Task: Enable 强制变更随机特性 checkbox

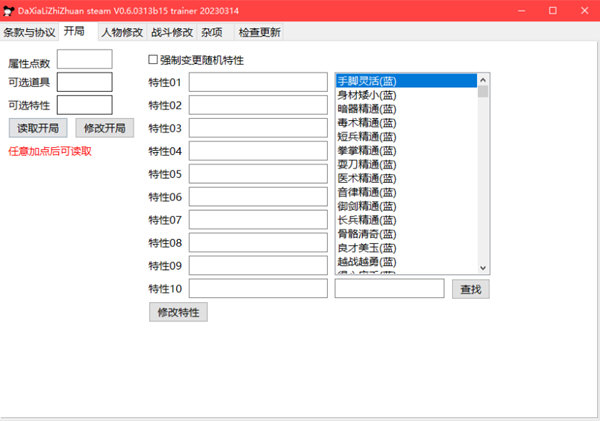Action: point(153,60)
